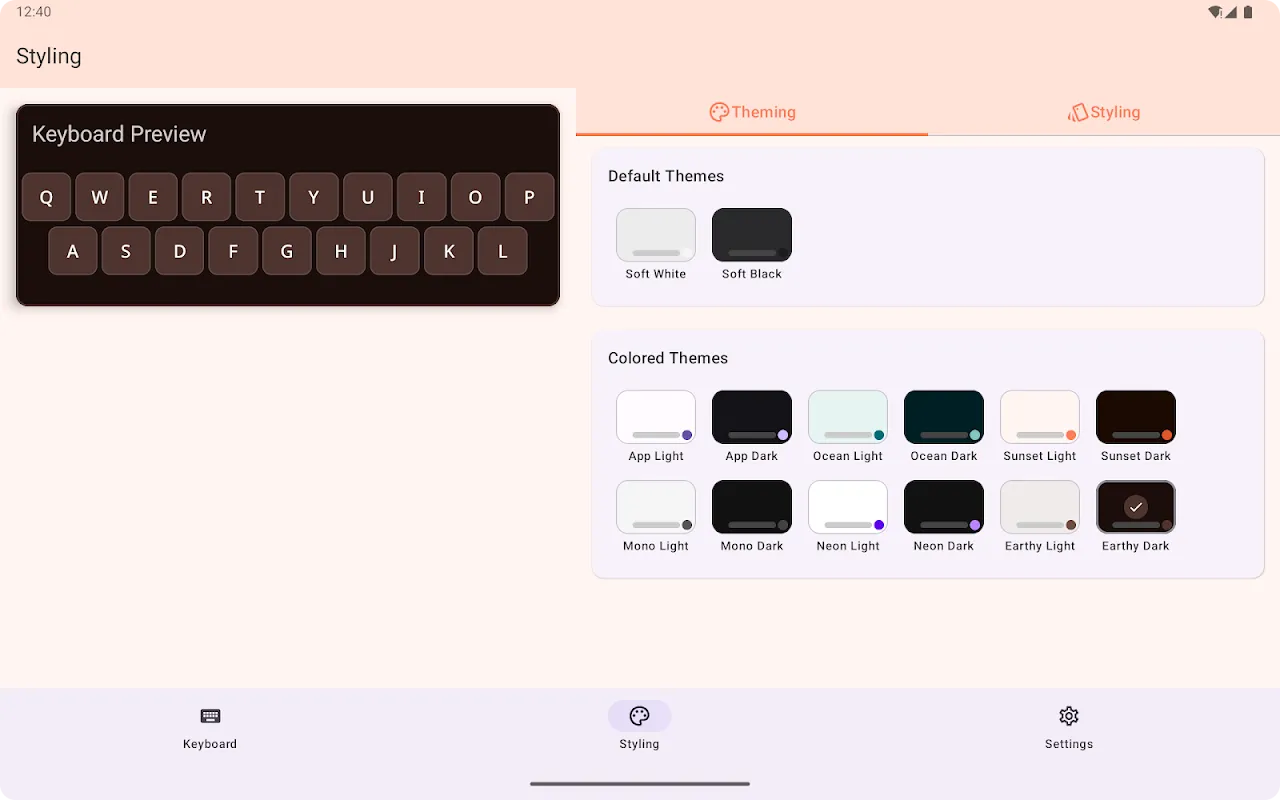This screenshot has height=800, width=1280.
Task: Switch to the Theming tab
Action: click(752, 112)
